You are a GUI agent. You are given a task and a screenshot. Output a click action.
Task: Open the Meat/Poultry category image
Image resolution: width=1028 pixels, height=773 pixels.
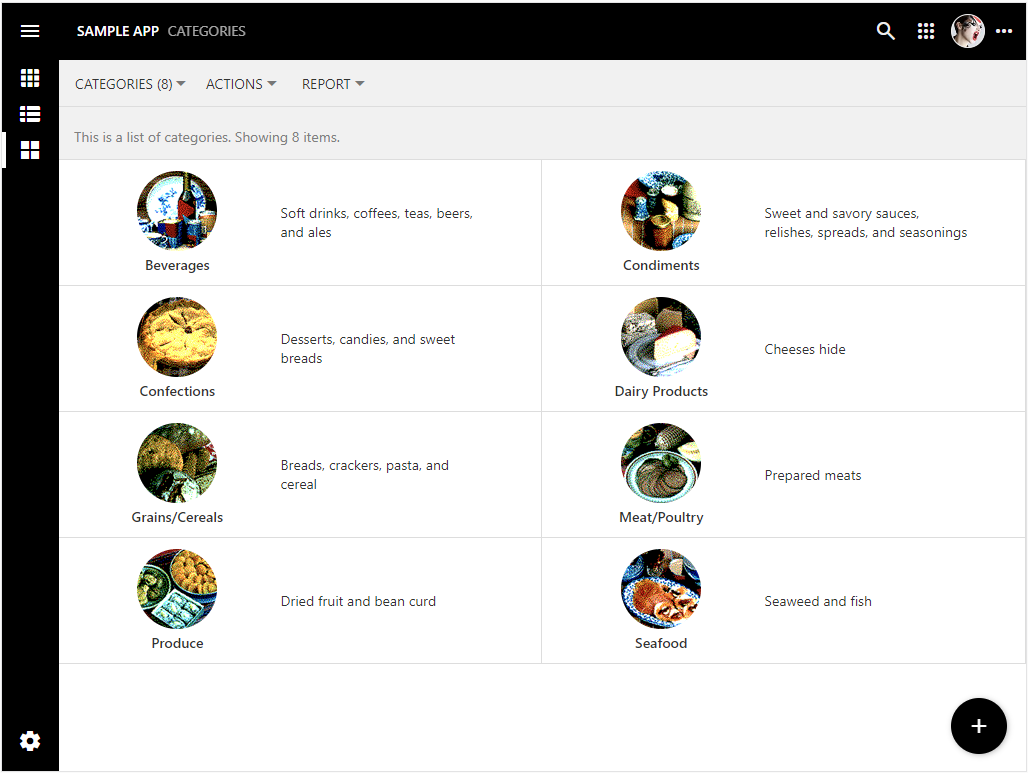click(661, 462)
